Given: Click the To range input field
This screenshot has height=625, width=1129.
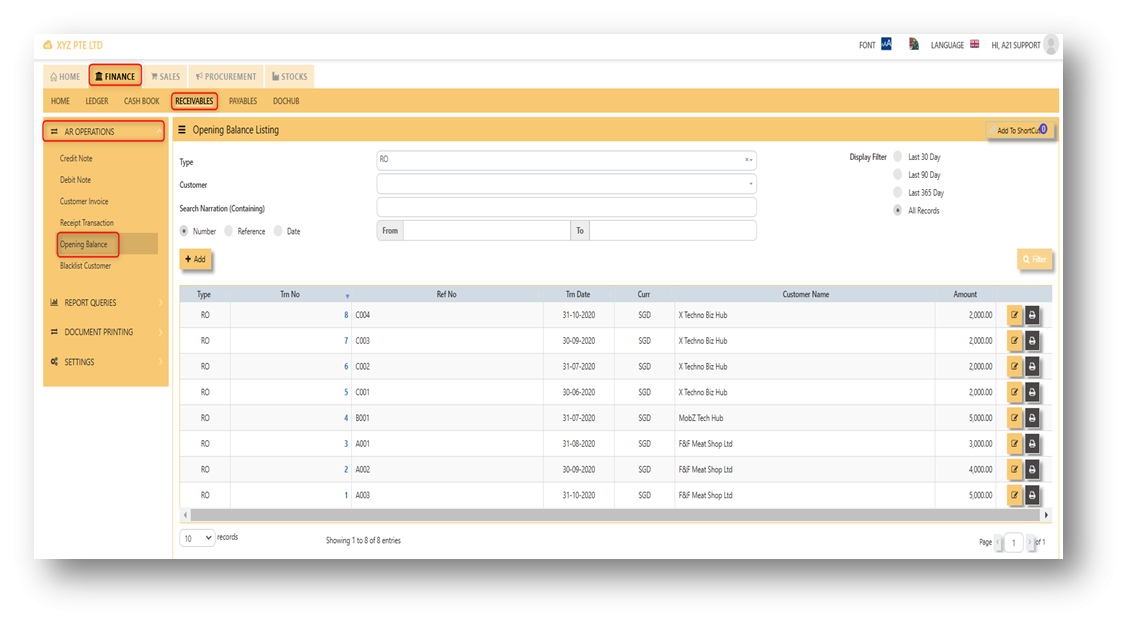Looking at the screenshot, I should tap(673, 230).
